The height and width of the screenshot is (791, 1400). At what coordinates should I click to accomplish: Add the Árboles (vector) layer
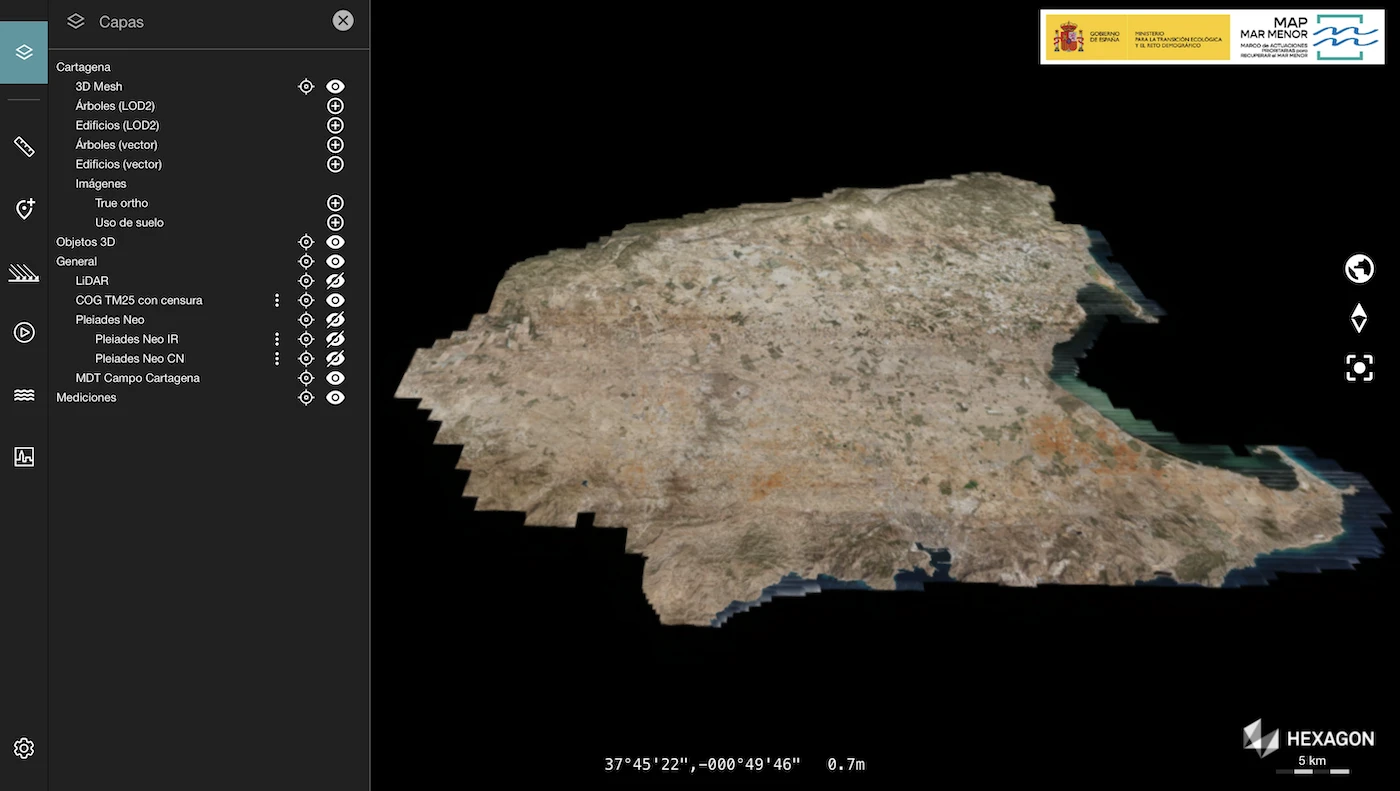(335, 145)
